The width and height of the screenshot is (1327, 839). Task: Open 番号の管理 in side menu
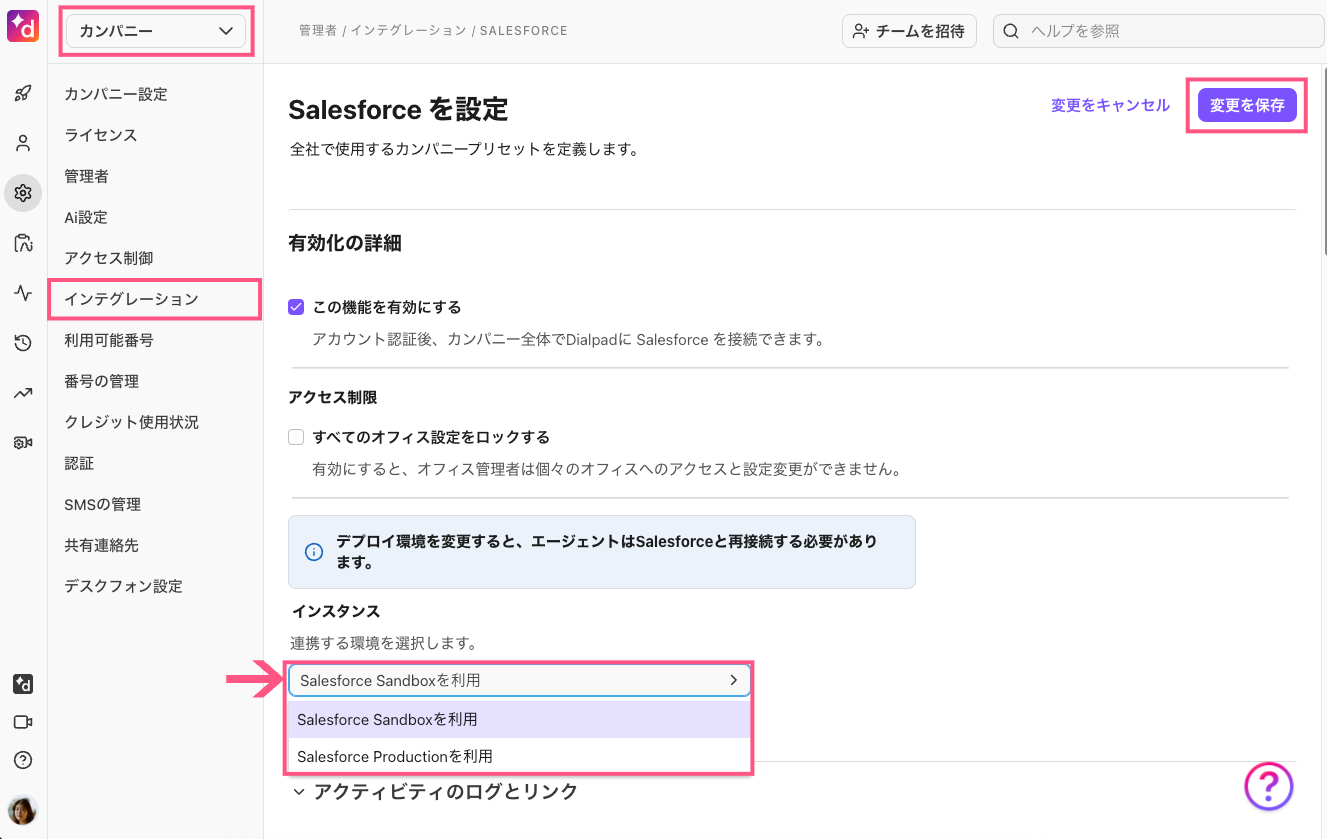pos(101,381)
